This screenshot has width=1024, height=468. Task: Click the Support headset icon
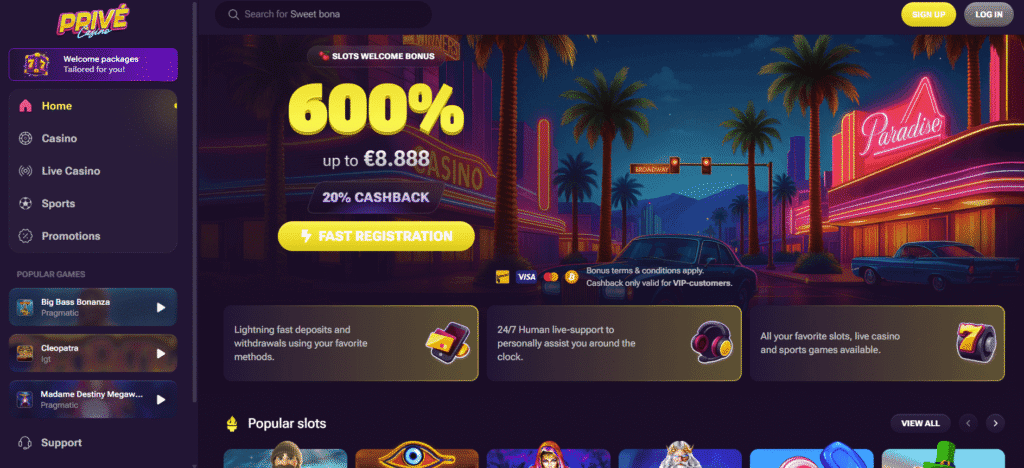(x=25, y=443)
